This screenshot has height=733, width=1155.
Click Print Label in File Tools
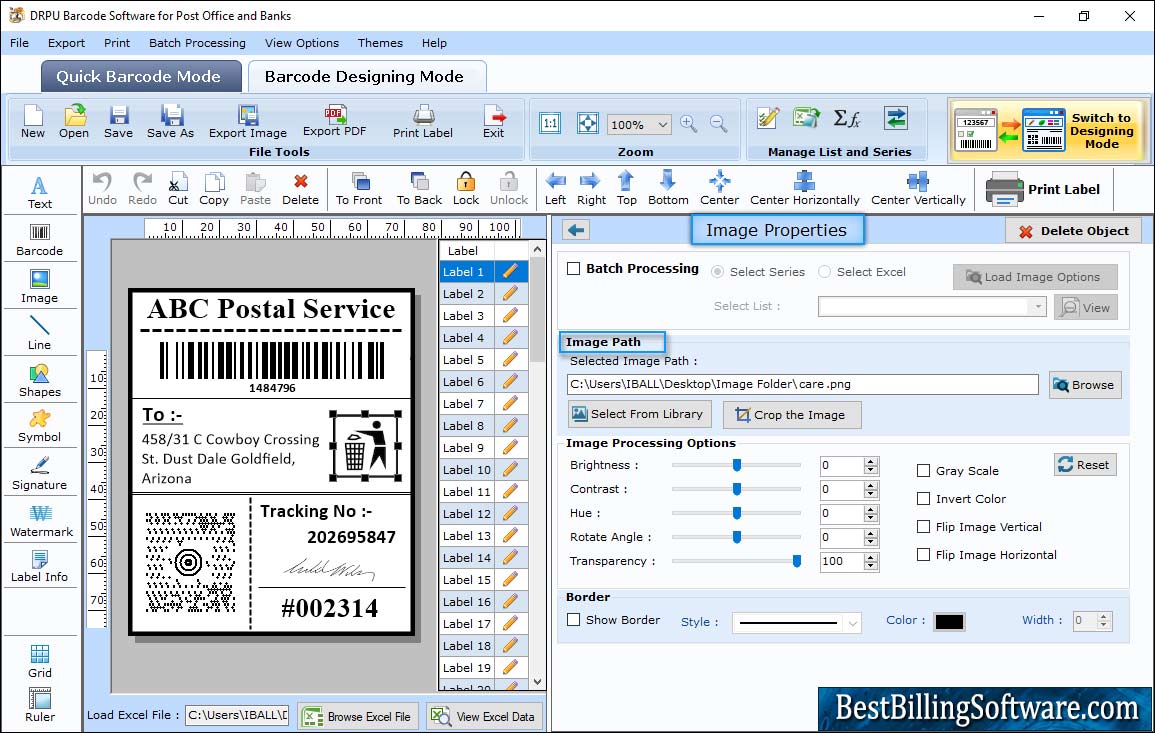pos(423,122)
